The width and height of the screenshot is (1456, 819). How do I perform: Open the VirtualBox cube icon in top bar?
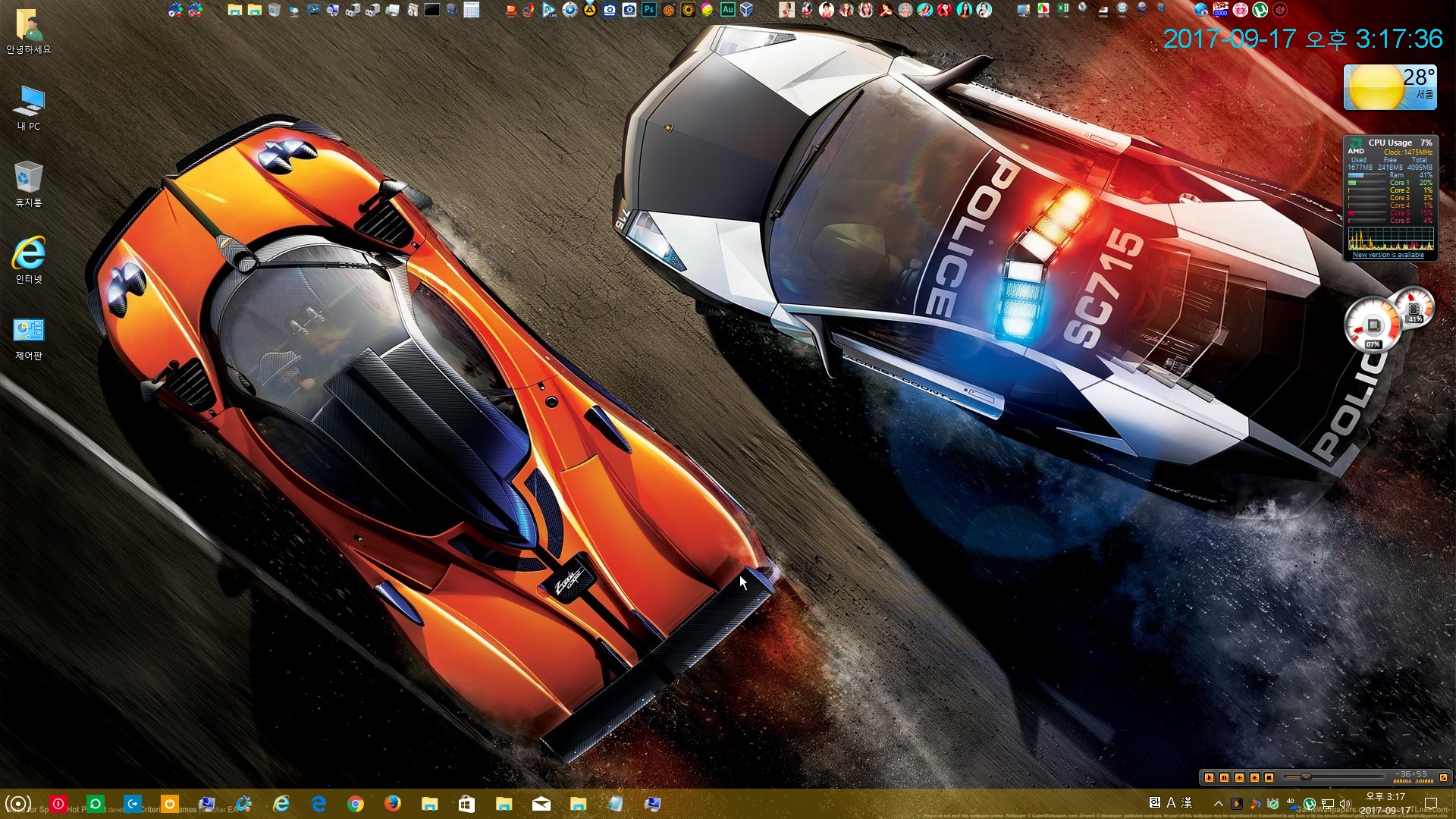pos(747,10)
